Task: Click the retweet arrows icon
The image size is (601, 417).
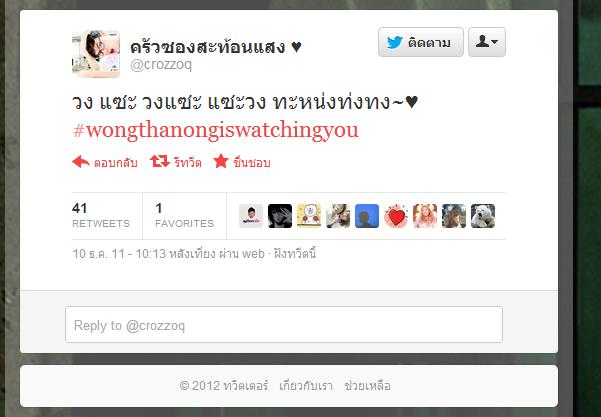Action: (x=160, y=161)
